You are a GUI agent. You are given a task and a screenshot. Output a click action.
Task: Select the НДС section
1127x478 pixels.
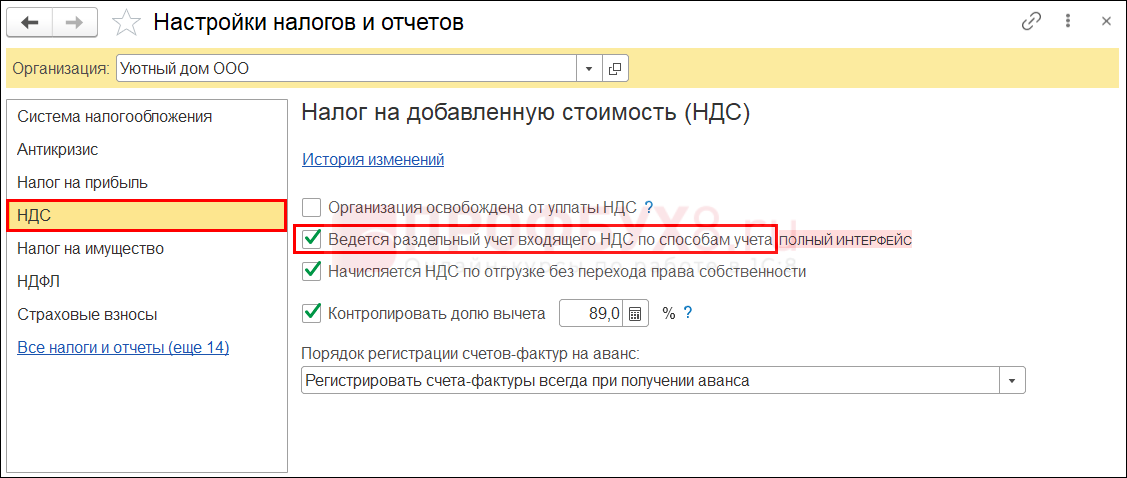[147, 216]
